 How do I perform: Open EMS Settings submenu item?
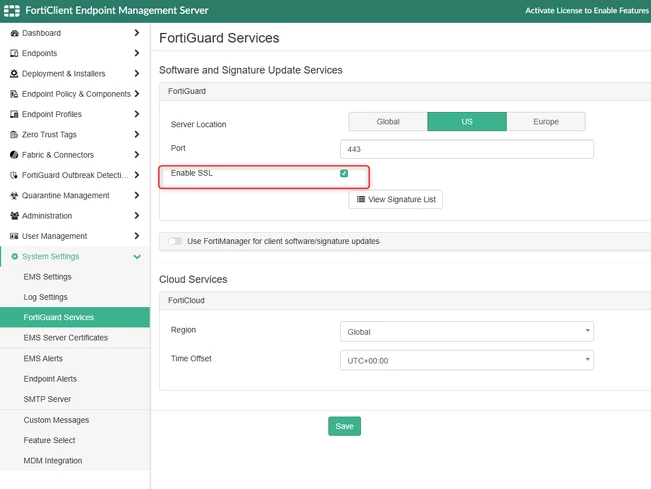click(x=75, y=277)
